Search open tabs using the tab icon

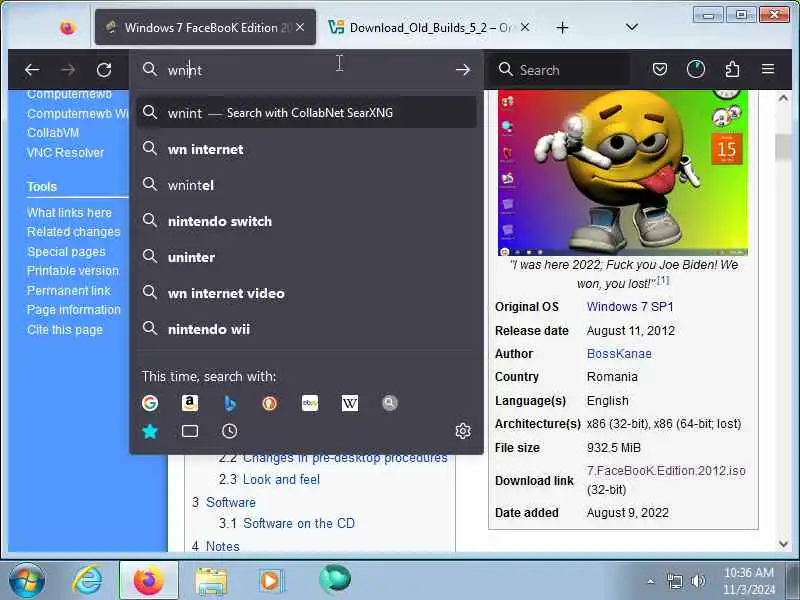(x=190, y=432)
